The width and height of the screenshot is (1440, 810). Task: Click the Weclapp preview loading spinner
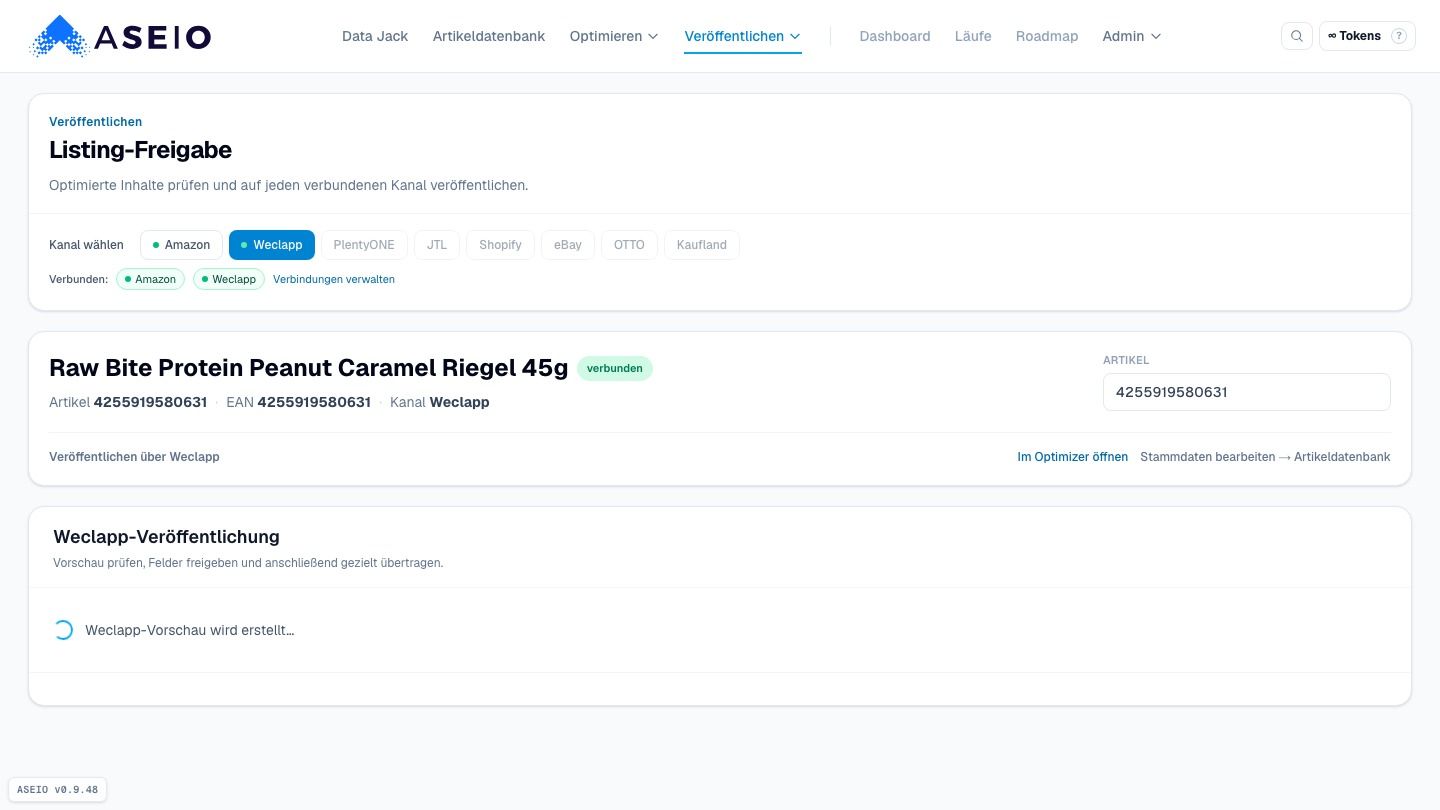coord(63,630)
